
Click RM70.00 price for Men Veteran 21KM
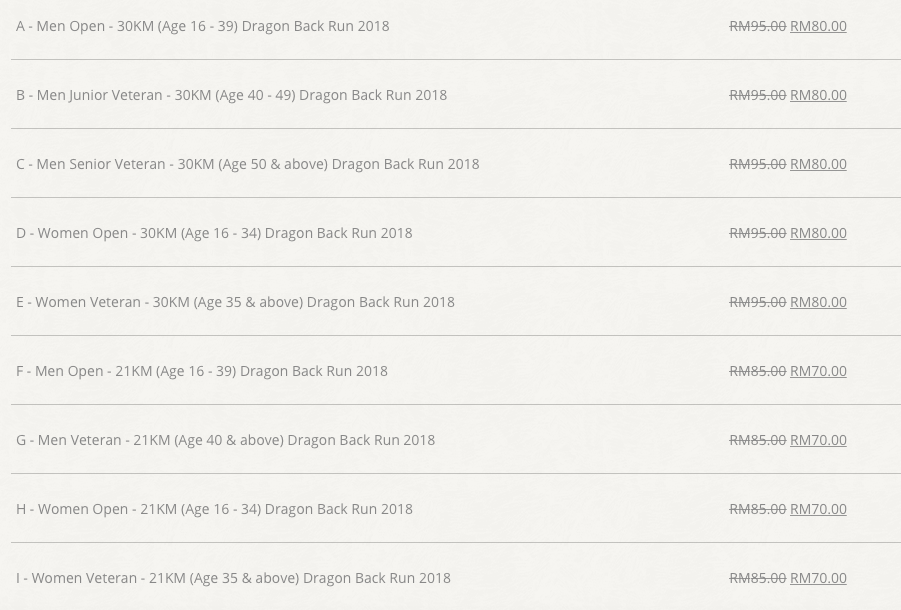coord(818,440)
